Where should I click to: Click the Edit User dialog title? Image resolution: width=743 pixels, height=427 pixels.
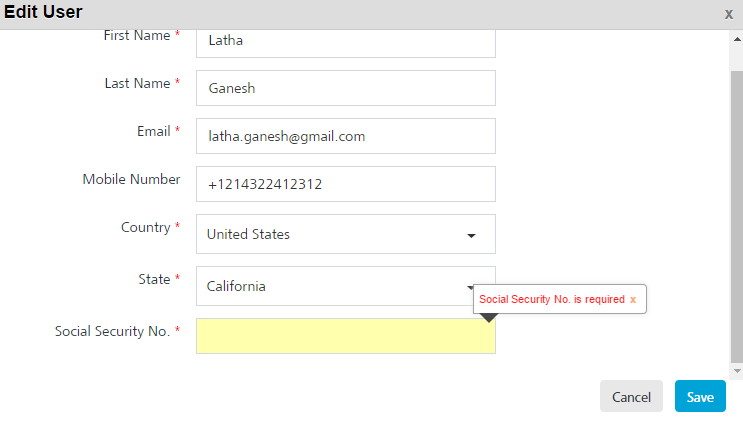click(43, 12)
